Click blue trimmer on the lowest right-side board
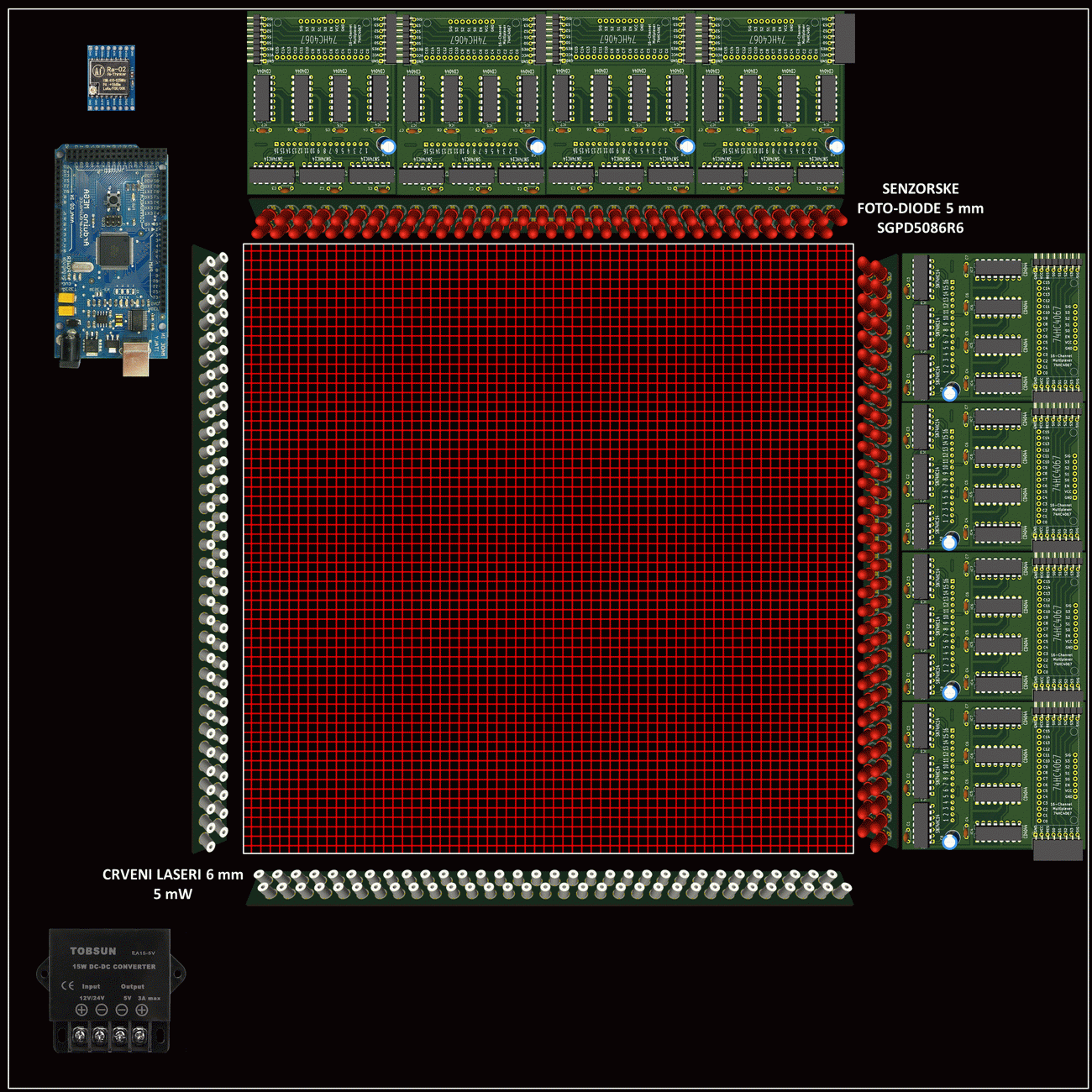This screenshot has width=1092, height=1092. [950, 840]
